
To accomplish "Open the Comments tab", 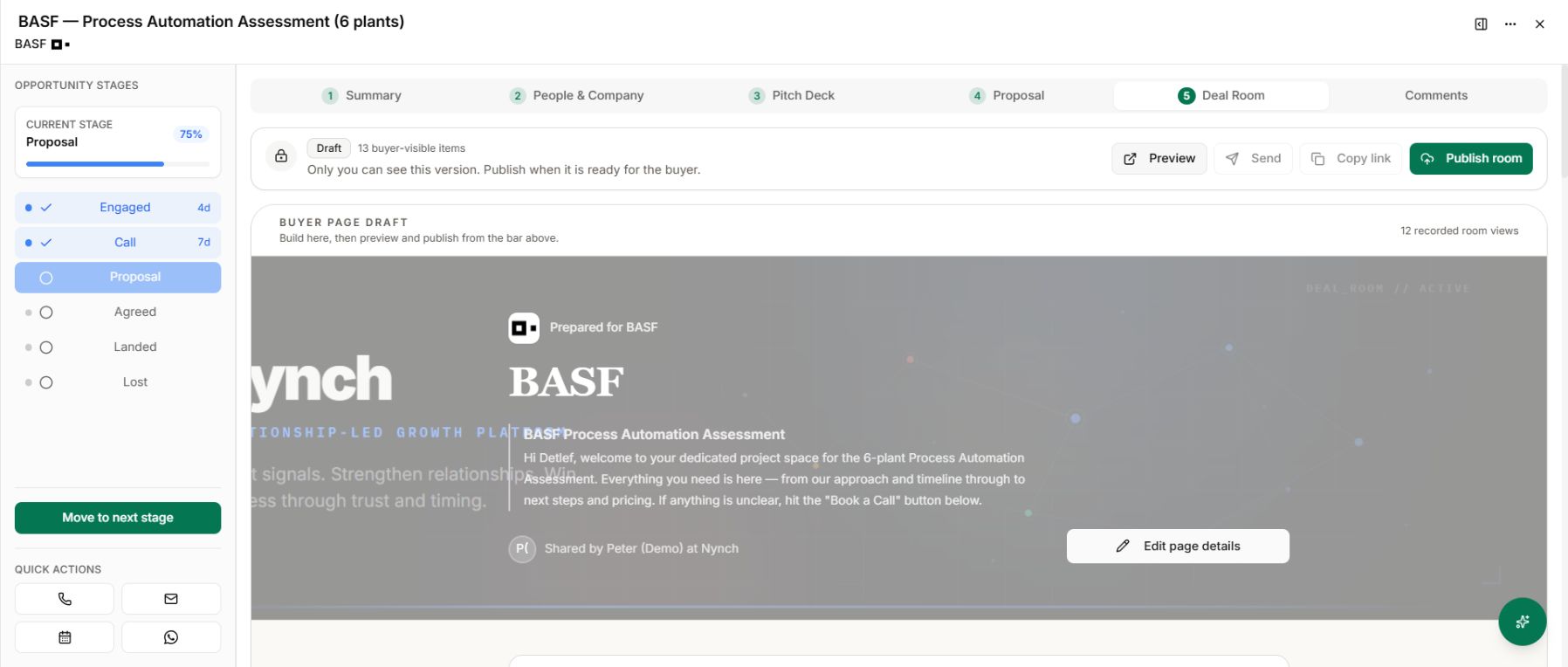I will pyautogui.click(x=1436, y=95).
